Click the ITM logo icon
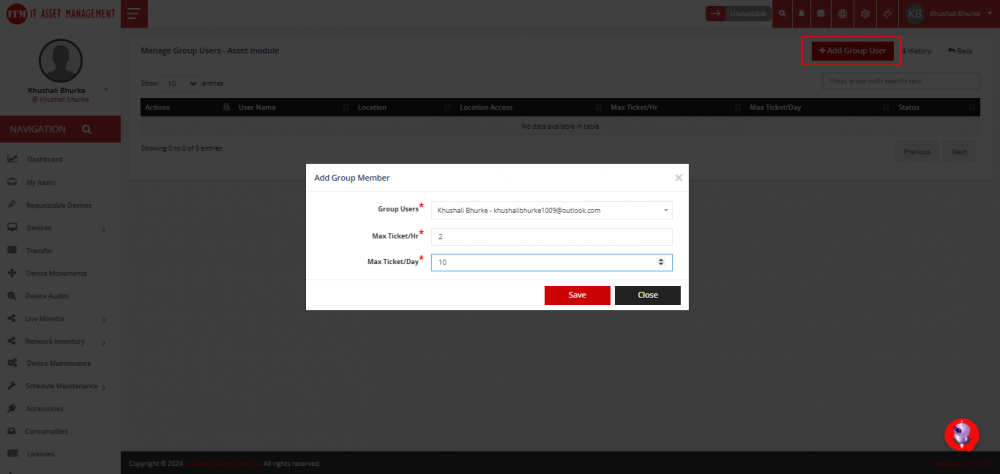Viewport: 1000px width, 474px height. pos(17,14)
